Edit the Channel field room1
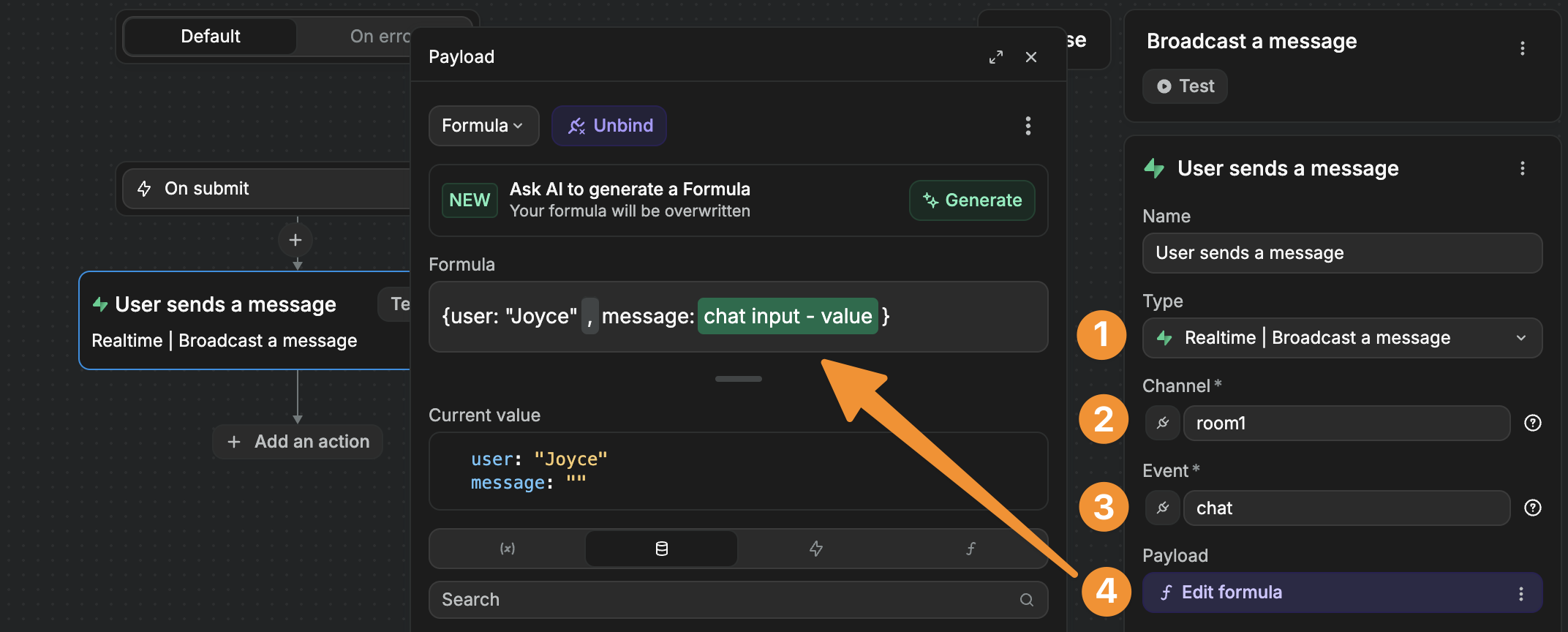1568x632 pixels. coord(1347,423)
